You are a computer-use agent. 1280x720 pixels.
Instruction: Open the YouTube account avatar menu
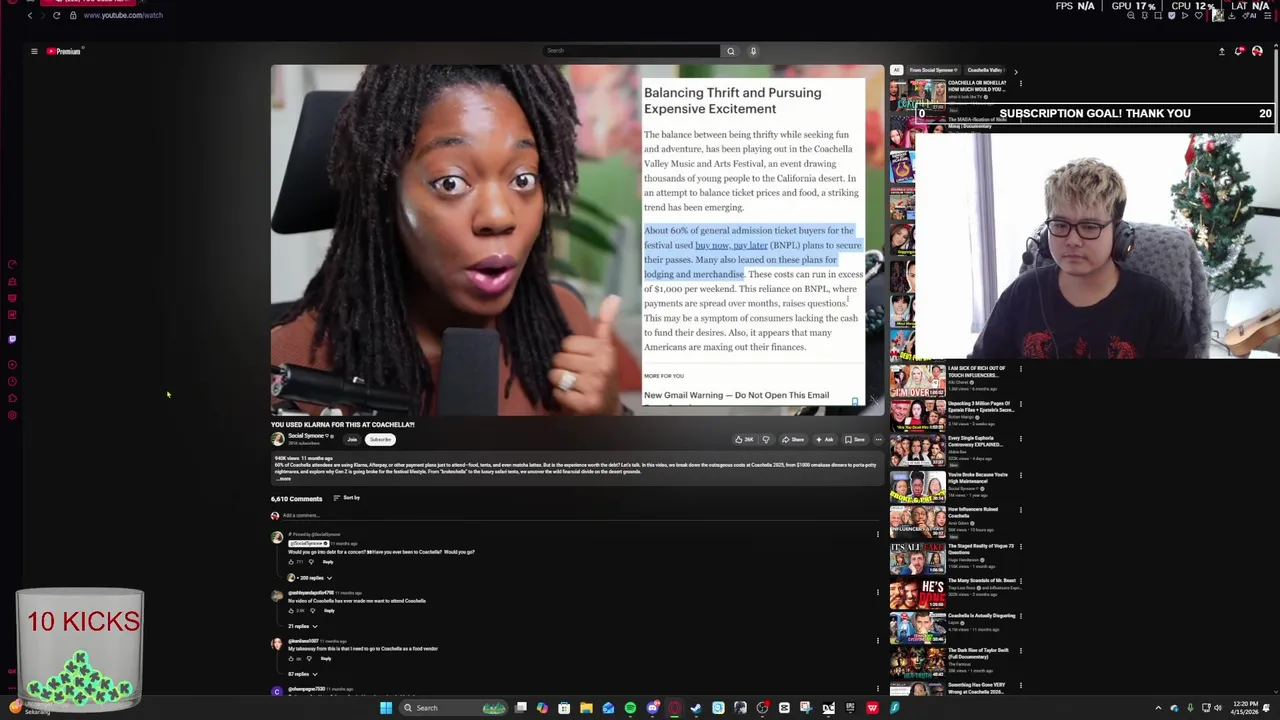[x=1257, y=51]
